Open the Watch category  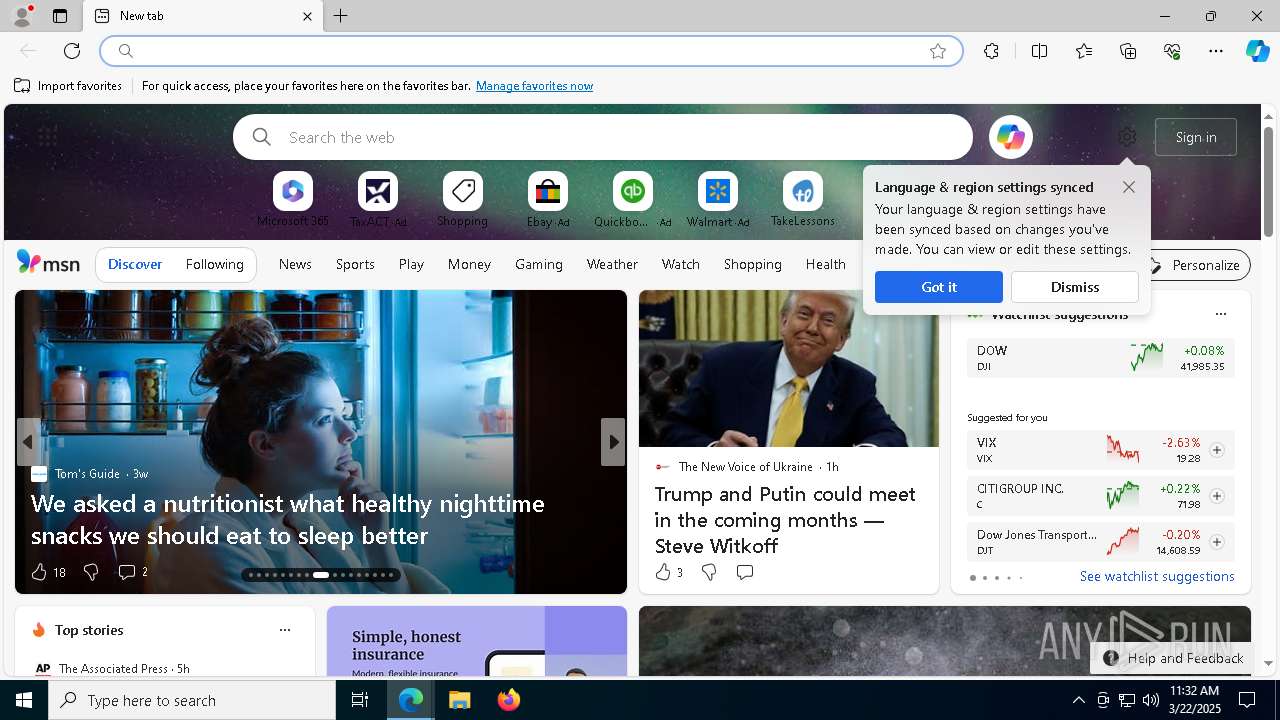(x=681, y=264)
